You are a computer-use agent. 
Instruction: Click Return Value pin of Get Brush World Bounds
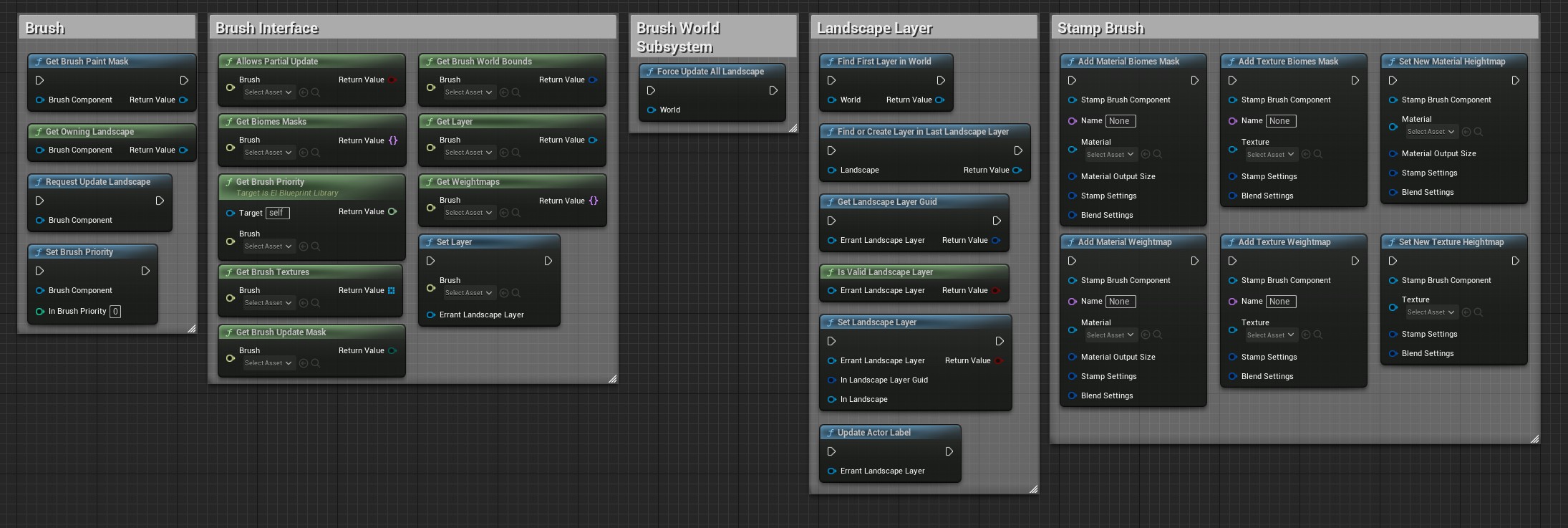coord(593,80)
